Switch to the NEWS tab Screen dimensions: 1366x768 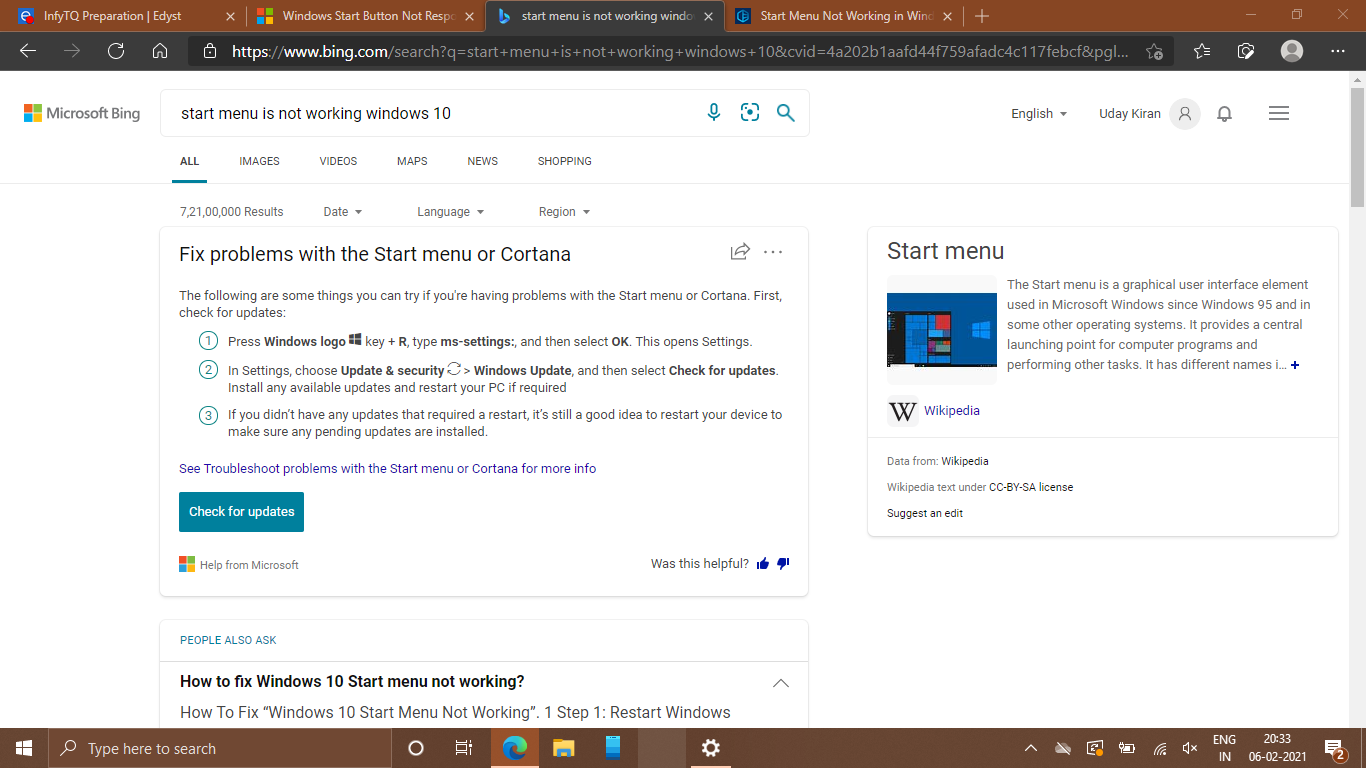482,161
